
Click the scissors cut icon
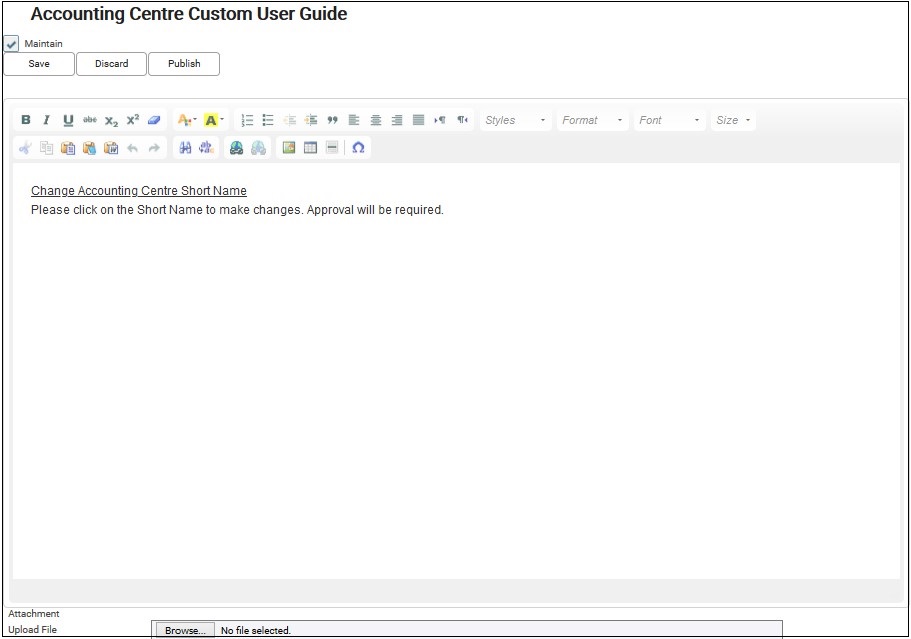pos(25,148)
